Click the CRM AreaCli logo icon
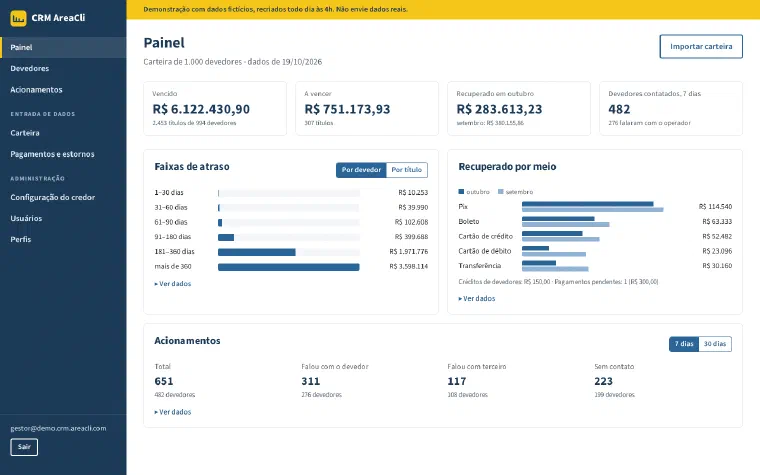This screenshot has height=475, width=760. pos(18,18)
